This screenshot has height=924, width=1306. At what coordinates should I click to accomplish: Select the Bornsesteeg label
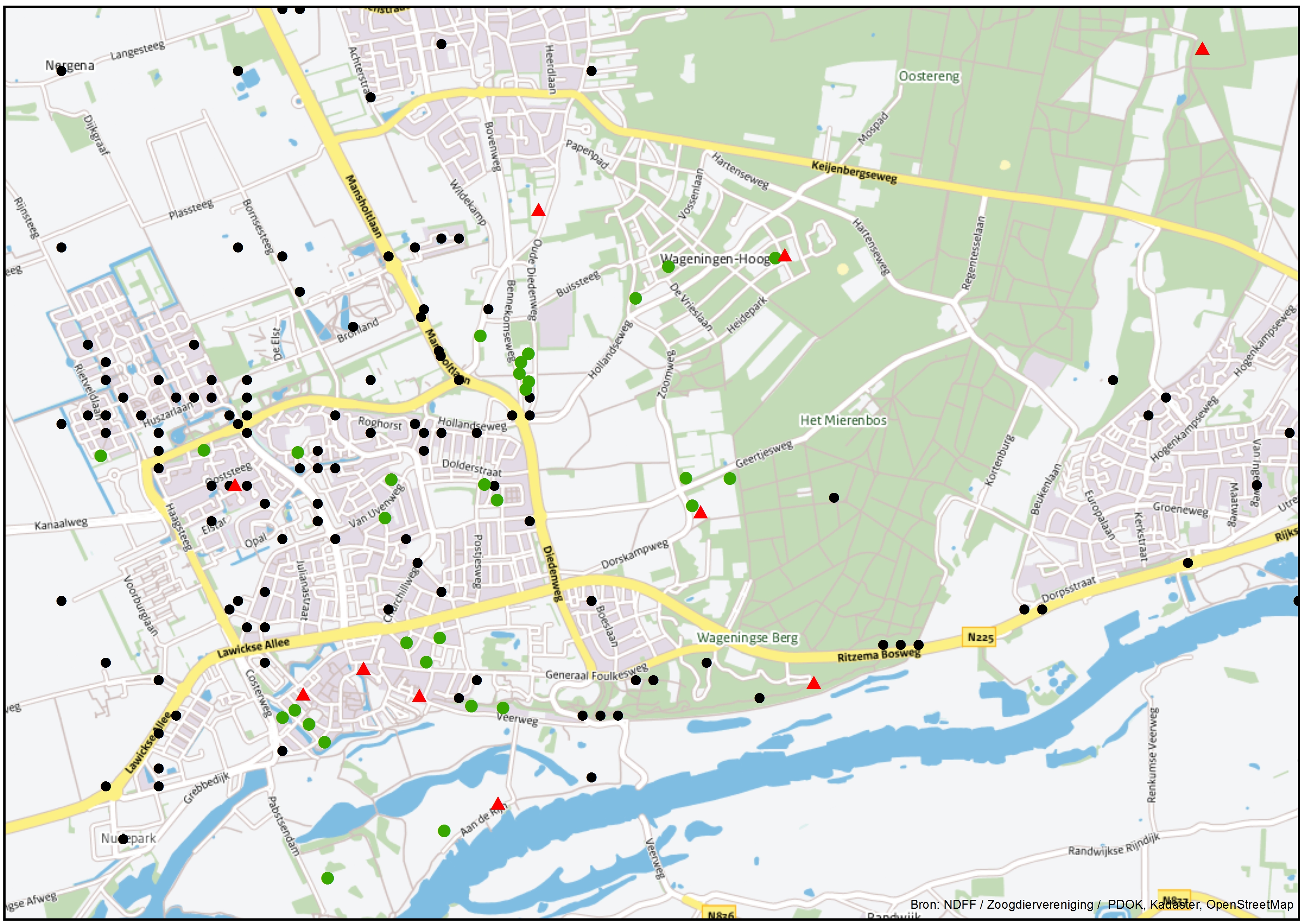click(x=258, y=226)
